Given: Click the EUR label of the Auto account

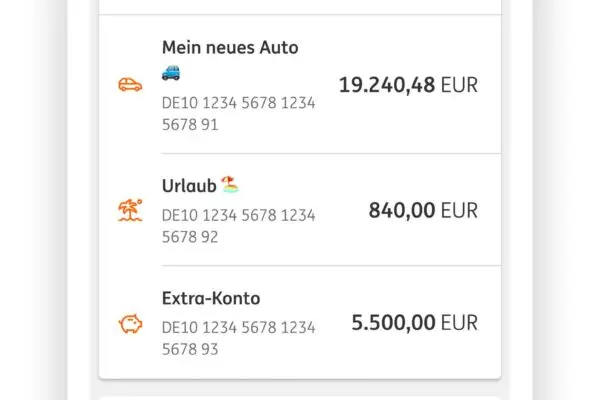Looking at the screenshot, I should point(459,85).
